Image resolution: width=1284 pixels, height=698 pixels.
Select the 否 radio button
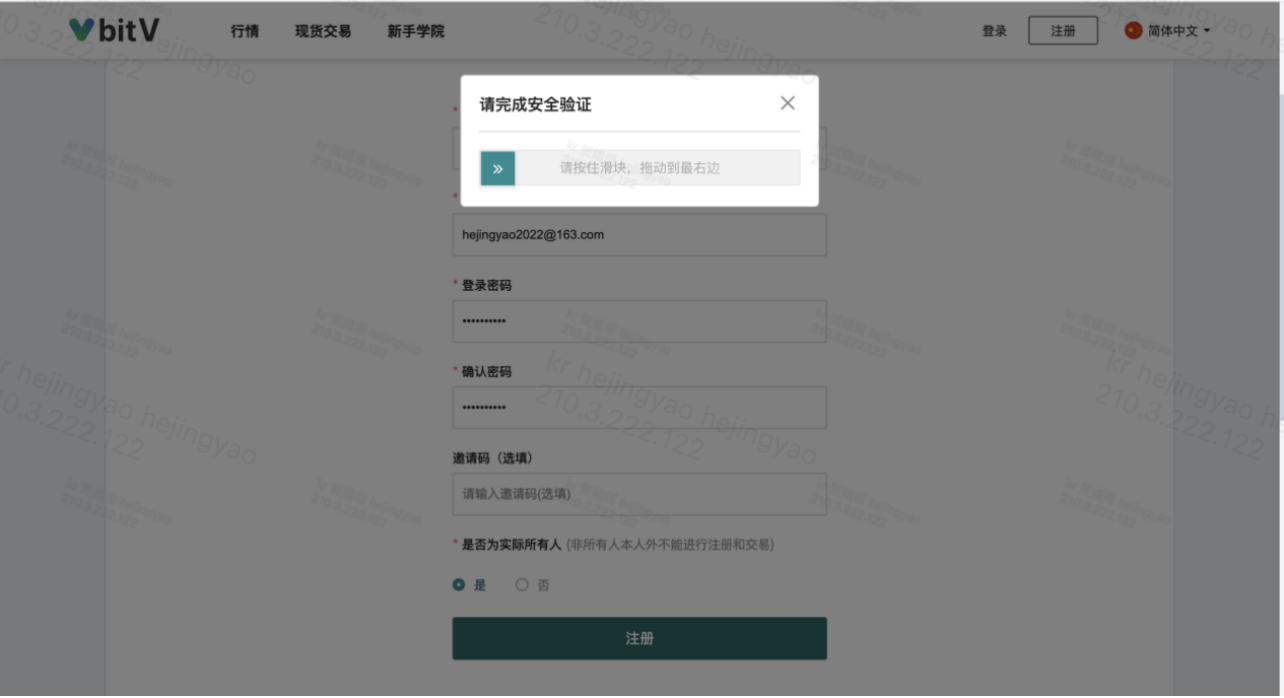(x=521, y=584)
